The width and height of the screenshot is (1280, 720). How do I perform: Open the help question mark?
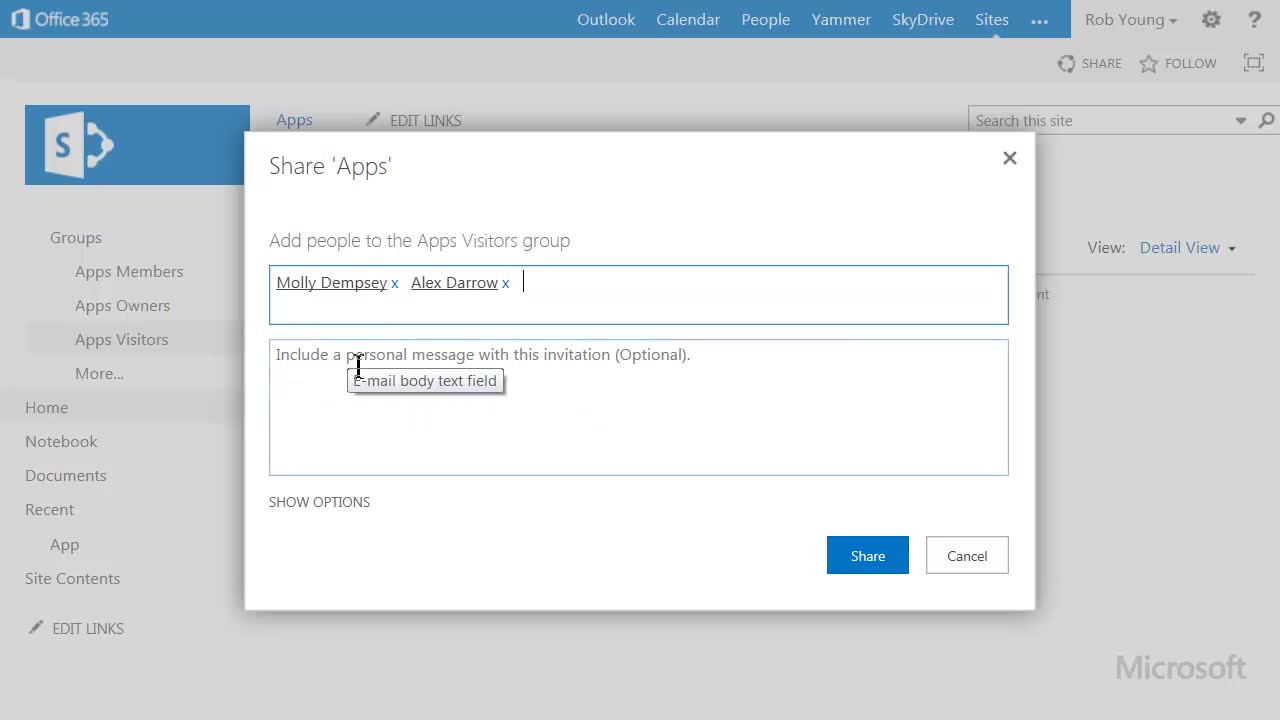1255,19
